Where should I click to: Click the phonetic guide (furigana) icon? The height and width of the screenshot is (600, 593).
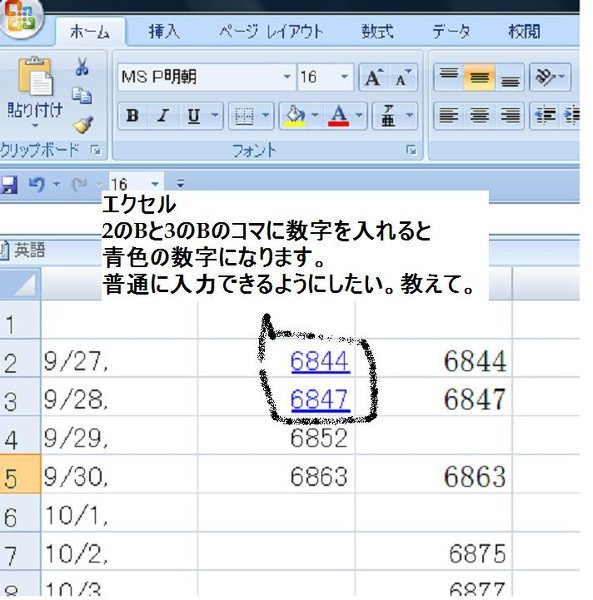click(388, 116)
